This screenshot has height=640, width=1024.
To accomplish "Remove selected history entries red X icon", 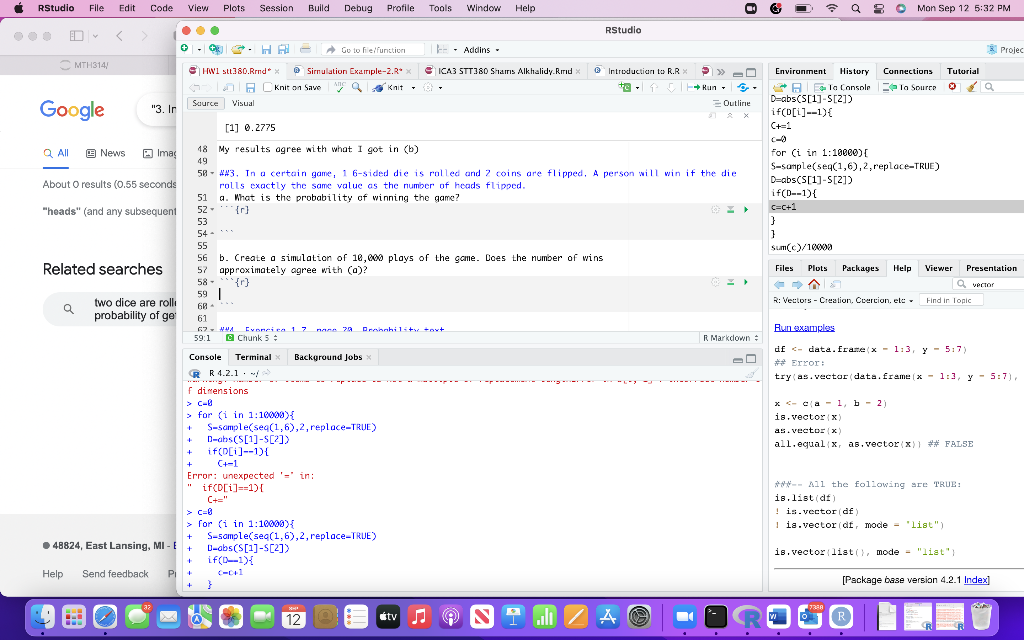I will [x=952, y=87].
